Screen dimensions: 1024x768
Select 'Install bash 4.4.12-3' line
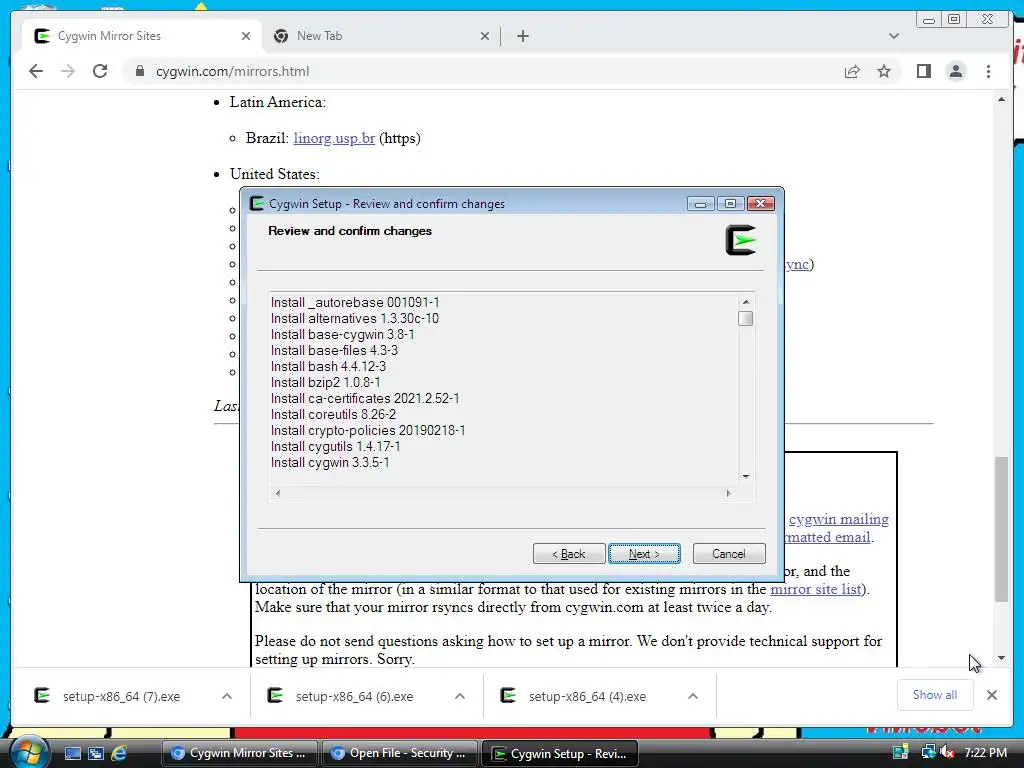tap(328, 366)
